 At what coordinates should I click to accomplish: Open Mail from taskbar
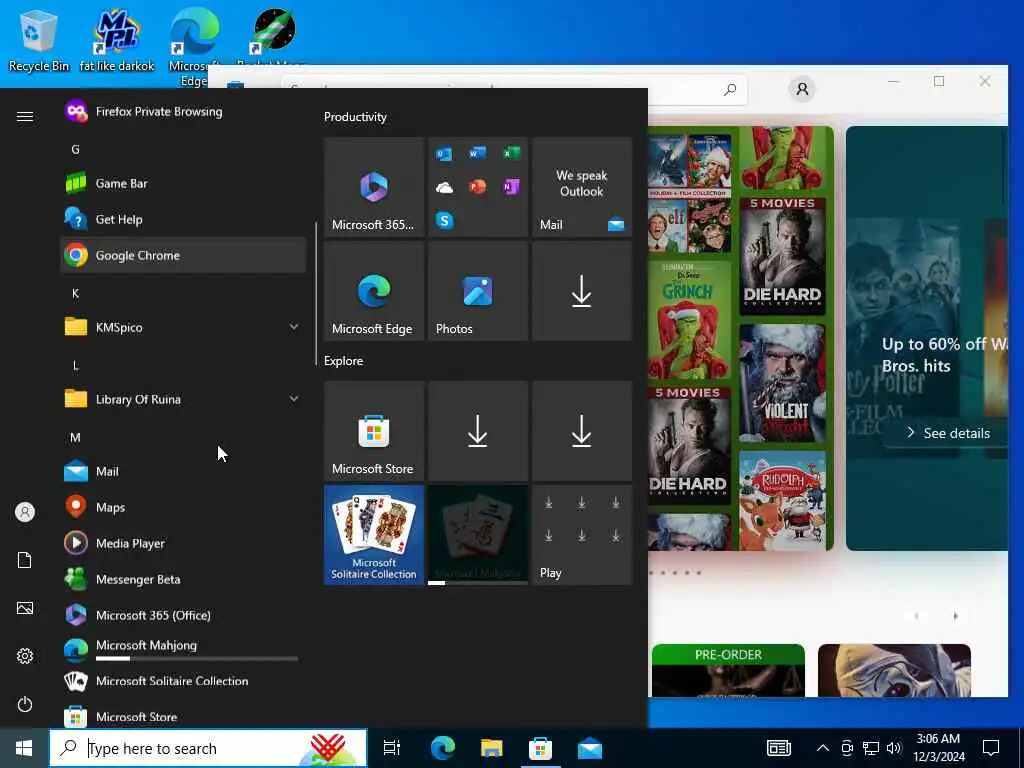tap(590, 748)
